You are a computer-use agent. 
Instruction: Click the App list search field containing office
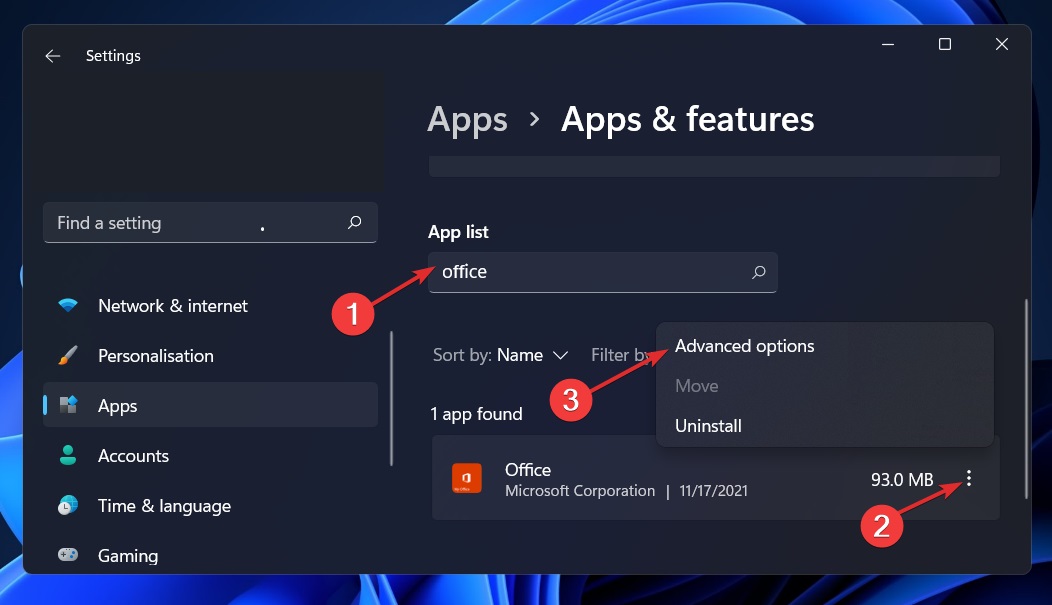coord(602,272)
